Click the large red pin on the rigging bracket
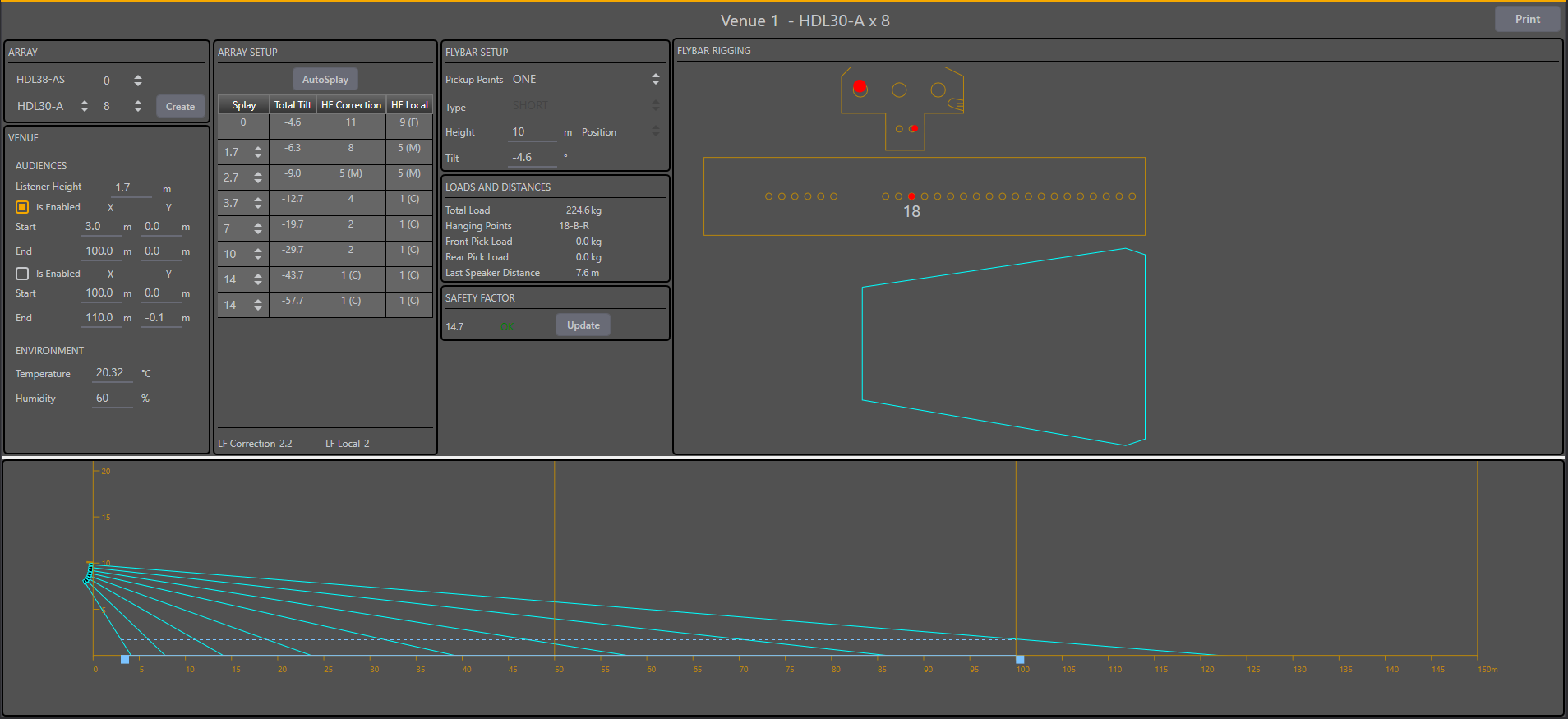 (860, 87)
